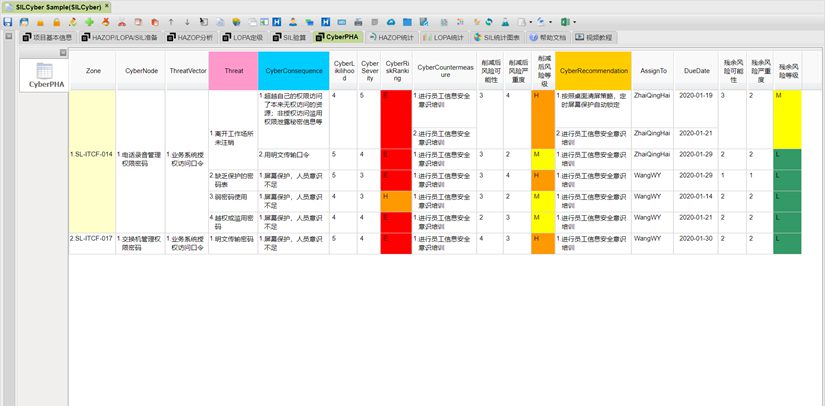Click the save icon in the toolbar
Viewport: 825px width, 406px height.
click(8, 21)
